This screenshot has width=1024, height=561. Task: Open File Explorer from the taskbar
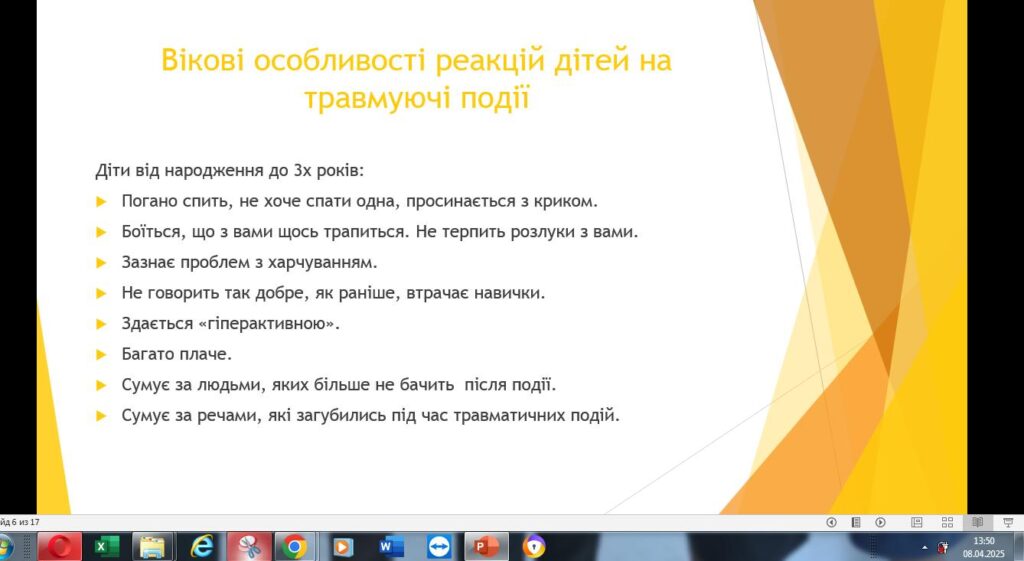click(x=153, y=547)
